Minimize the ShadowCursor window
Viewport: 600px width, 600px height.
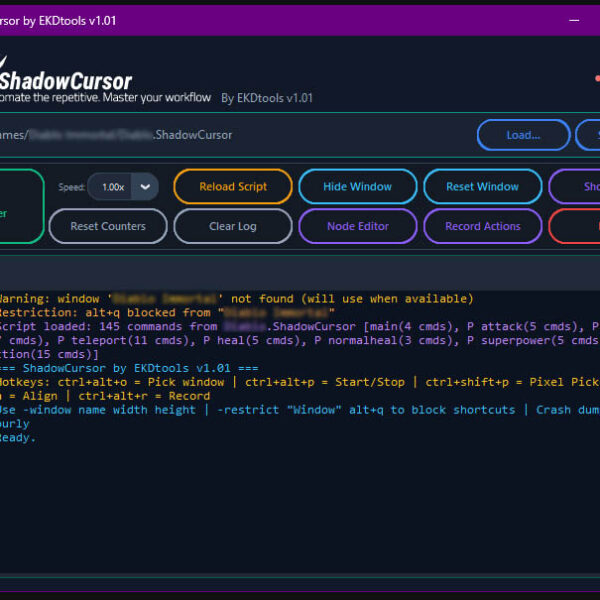[574, 20]
